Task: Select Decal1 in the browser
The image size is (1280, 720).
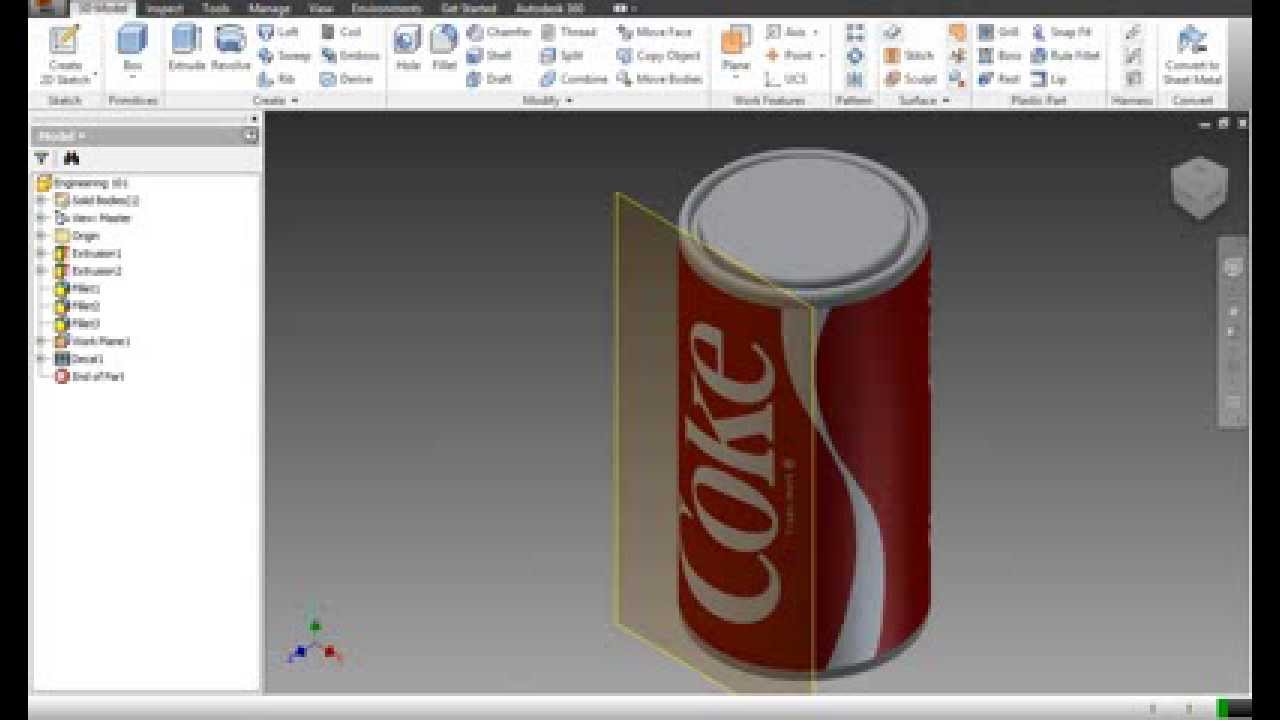Action: [79, 358]
